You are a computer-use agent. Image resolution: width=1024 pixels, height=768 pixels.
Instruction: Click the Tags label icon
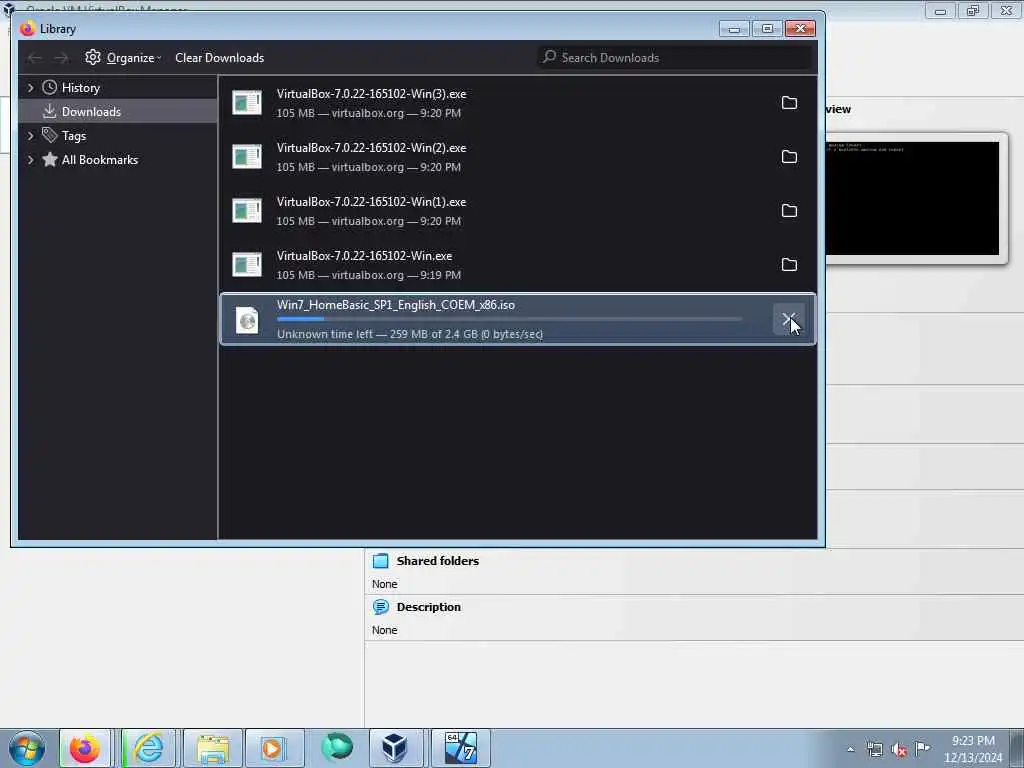click(x=50, y=135)
